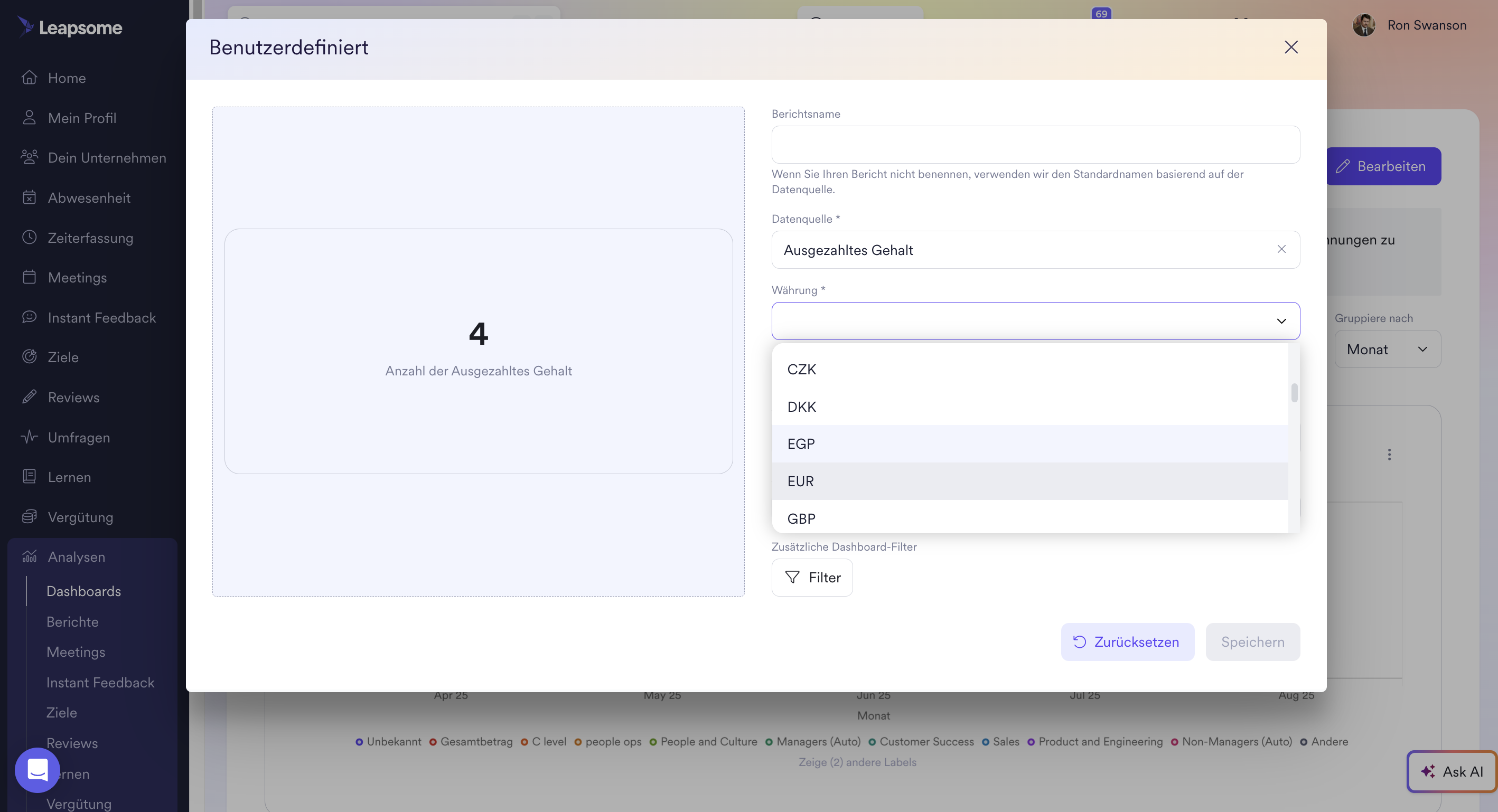Choose DKK from currency list
1498x812 pixels.
[1029, 407]
